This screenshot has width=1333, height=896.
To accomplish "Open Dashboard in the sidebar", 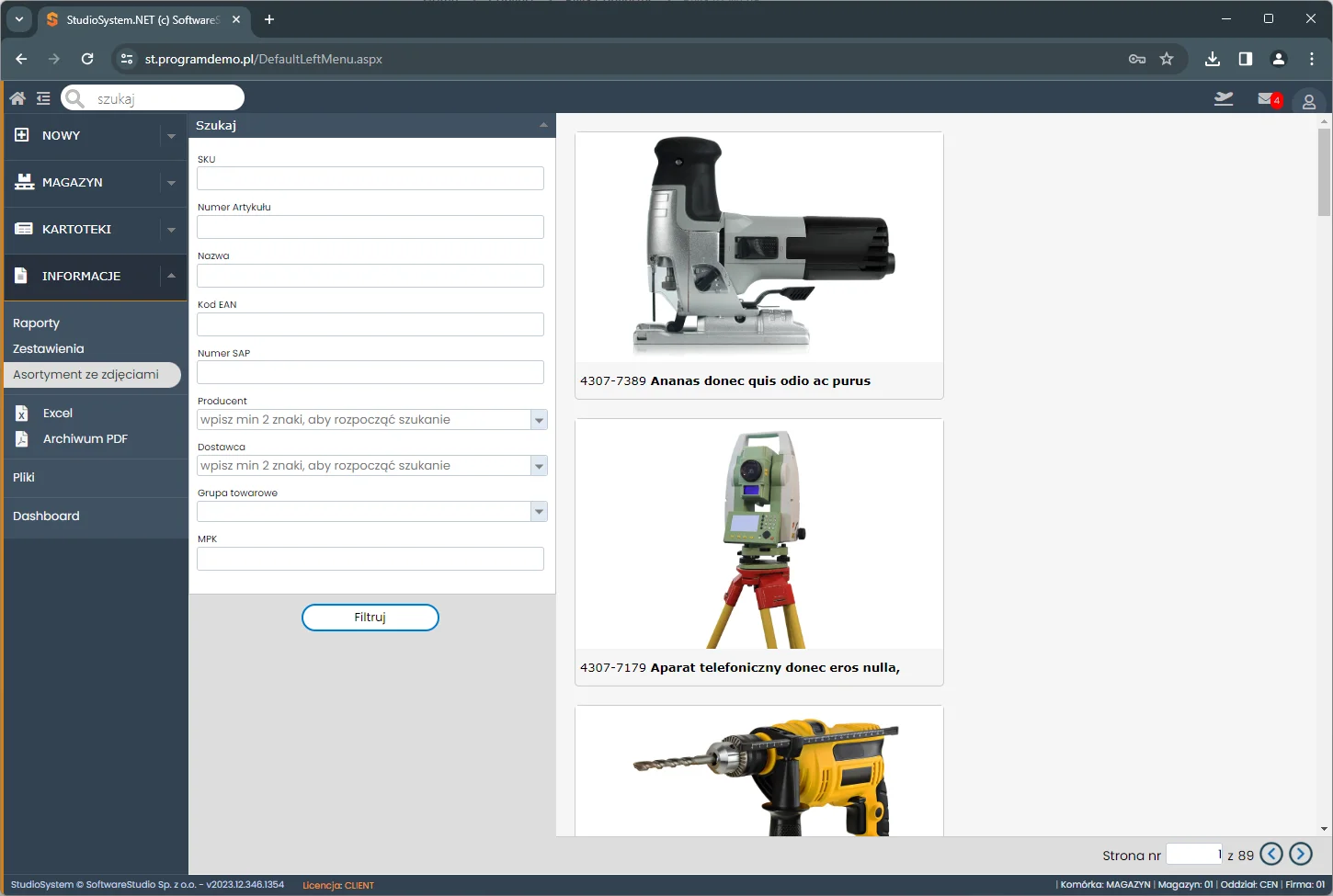I will (46, 516).
